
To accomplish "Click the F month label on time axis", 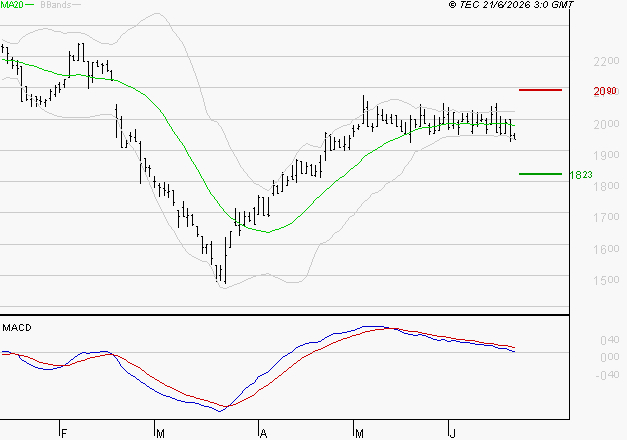I will (x=64, y=433).
